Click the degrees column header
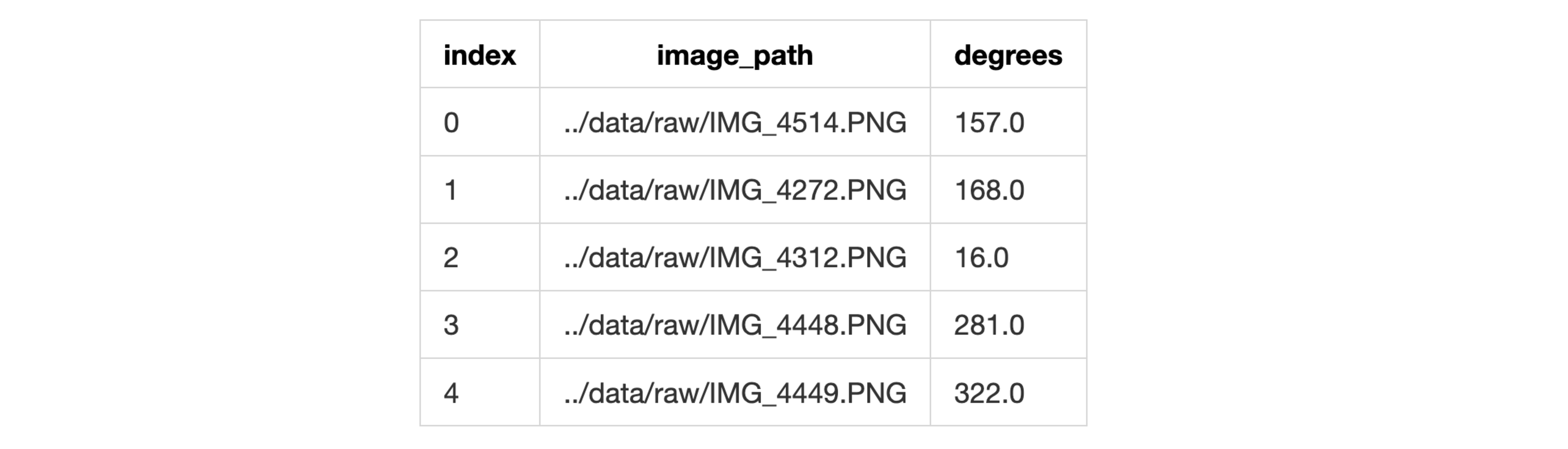Image resolution: width=1568 pixels, height=449 pixels. 1007,56
